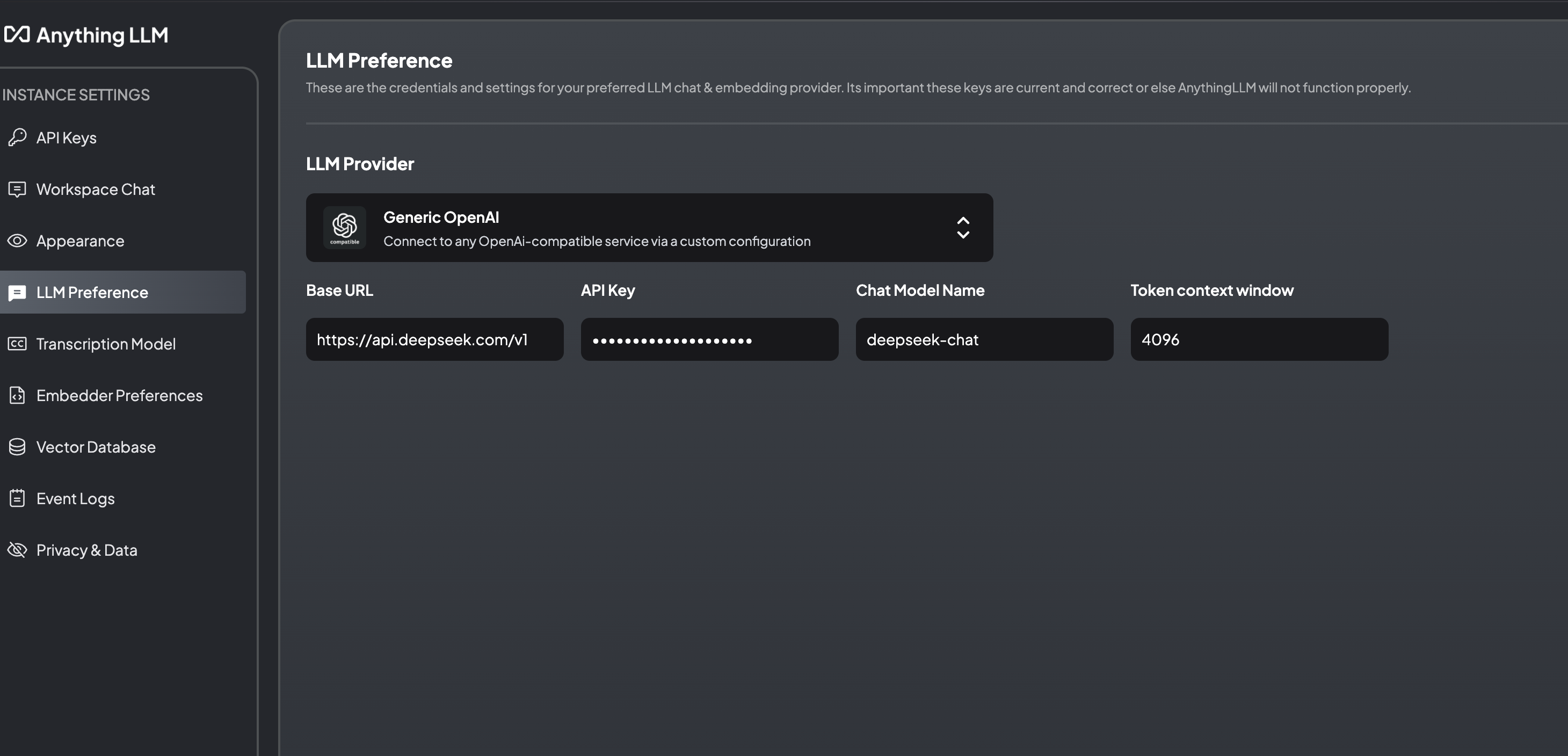Viewport: 1568px width, 756px height.
Task: Click the Workspace Chat message icon
Action: 17,190
